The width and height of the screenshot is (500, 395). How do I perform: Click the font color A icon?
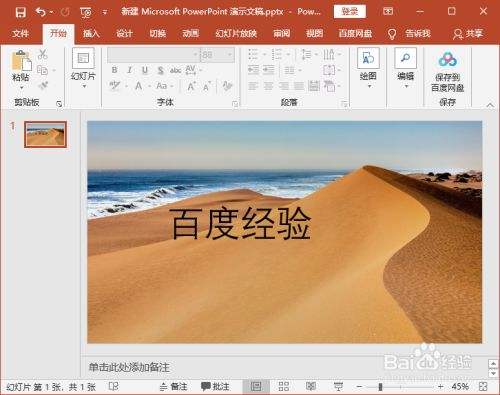click(138, 86)
